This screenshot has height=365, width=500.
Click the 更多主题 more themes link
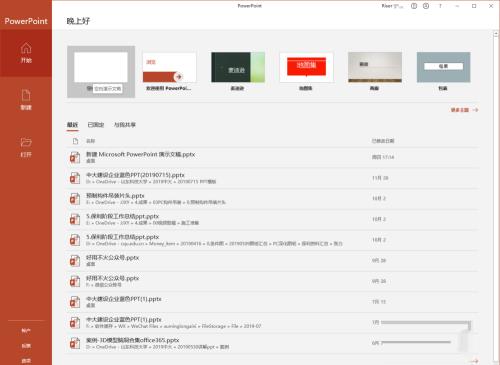coord(464,110)
